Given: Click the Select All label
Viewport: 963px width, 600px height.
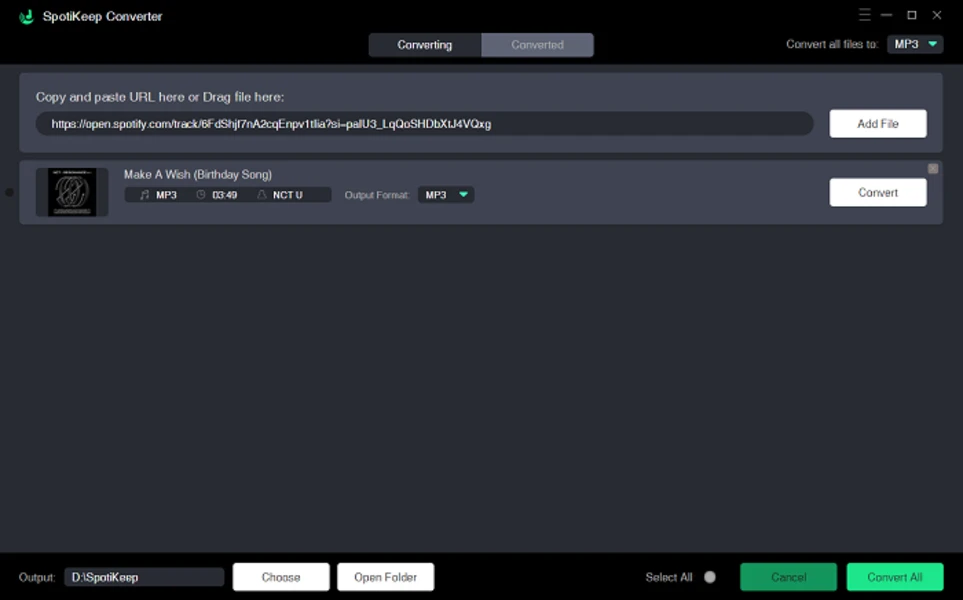Looking at the screenshot, I should (668, 577).
